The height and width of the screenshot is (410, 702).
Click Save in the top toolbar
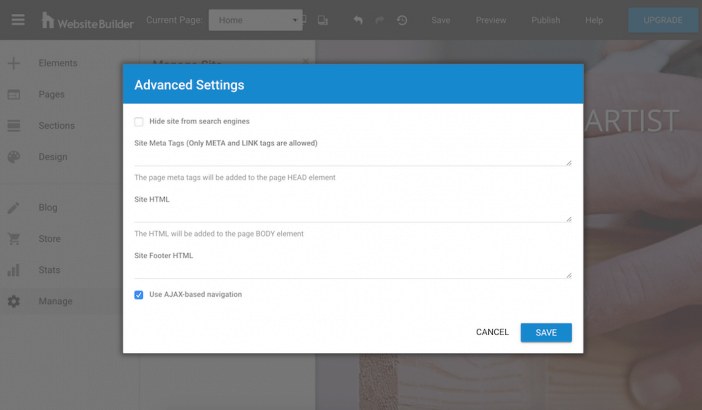click(441, 20)
